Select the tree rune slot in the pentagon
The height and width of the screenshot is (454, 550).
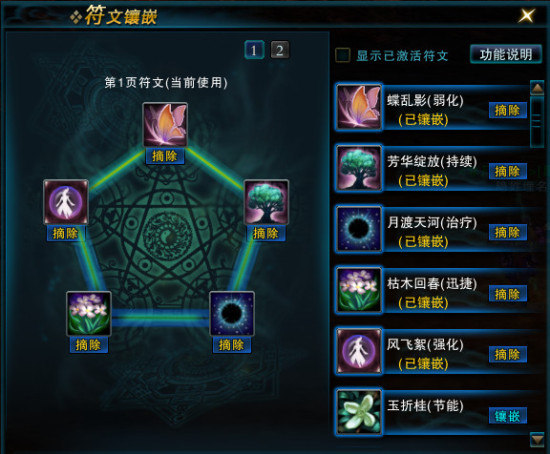pos(266,202)
